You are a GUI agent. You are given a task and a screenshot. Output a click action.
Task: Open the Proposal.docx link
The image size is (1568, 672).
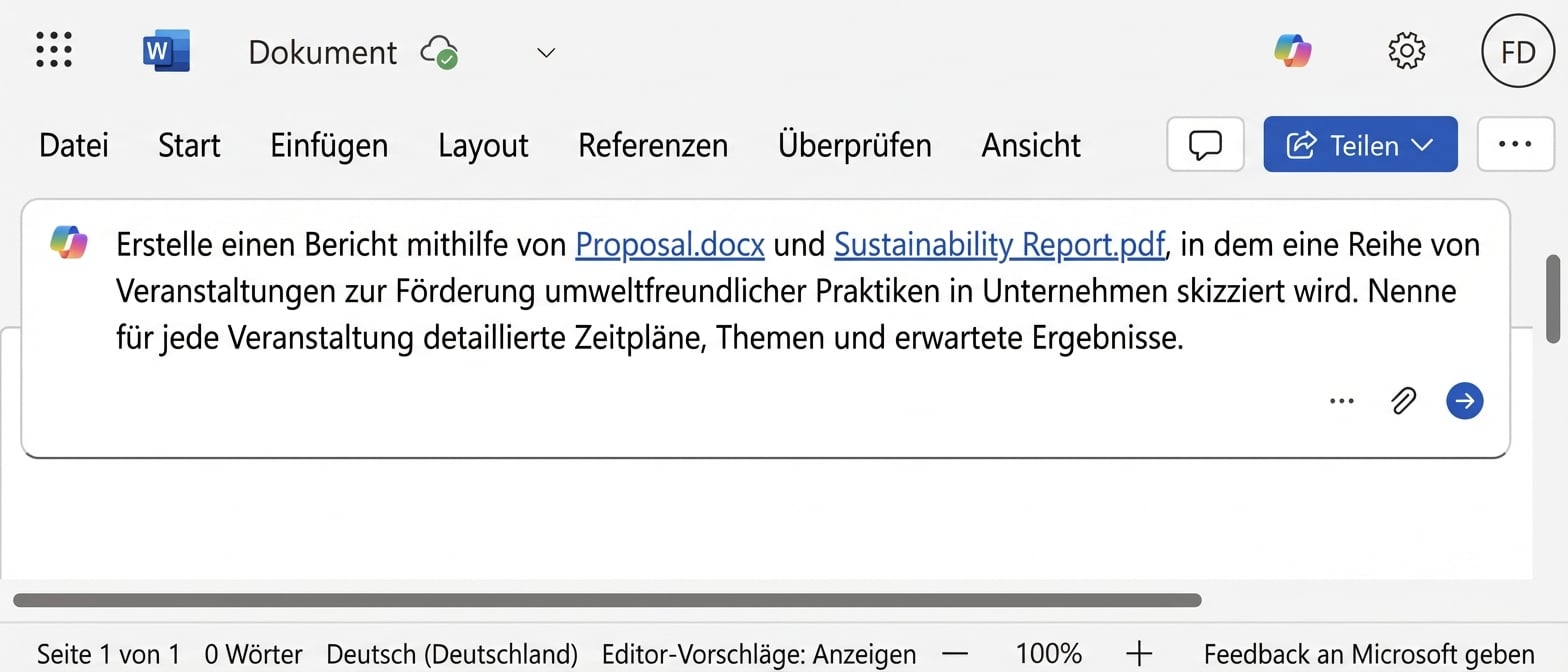(x=670, y=244)
